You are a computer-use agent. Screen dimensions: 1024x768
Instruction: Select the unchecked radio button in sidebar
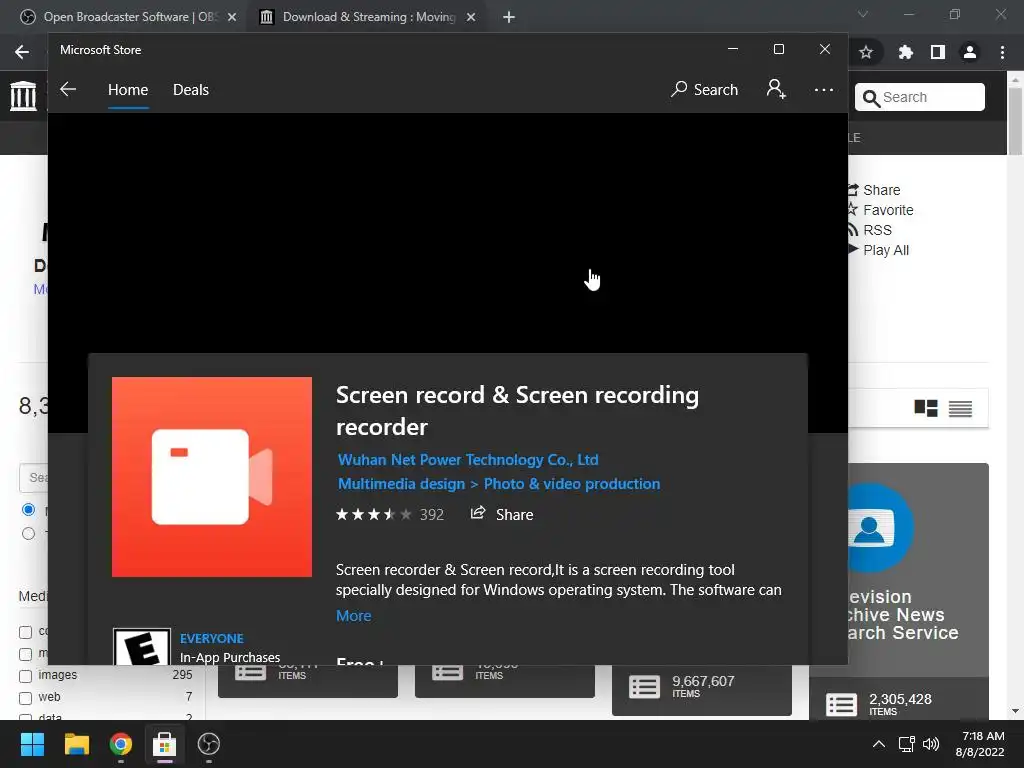pos(28,534)
